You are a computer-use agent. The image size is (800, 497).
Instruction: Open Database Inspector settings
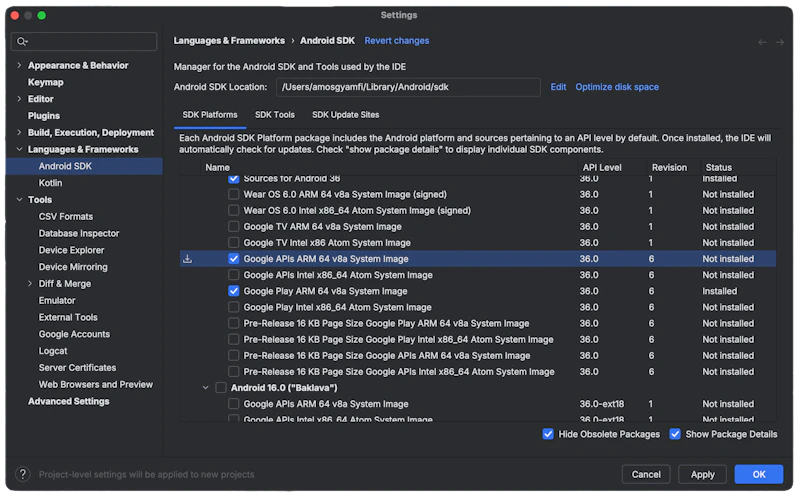click(x=79, y=233)
